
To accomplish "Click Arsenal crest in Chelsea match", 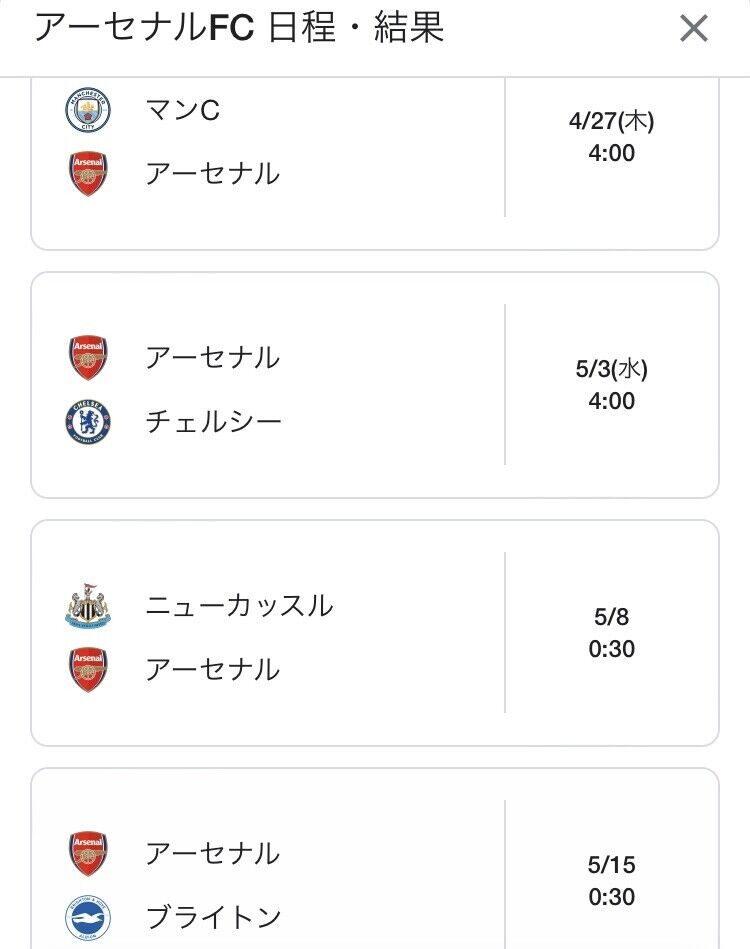I will pyautogui.click(x=88, y=358).
